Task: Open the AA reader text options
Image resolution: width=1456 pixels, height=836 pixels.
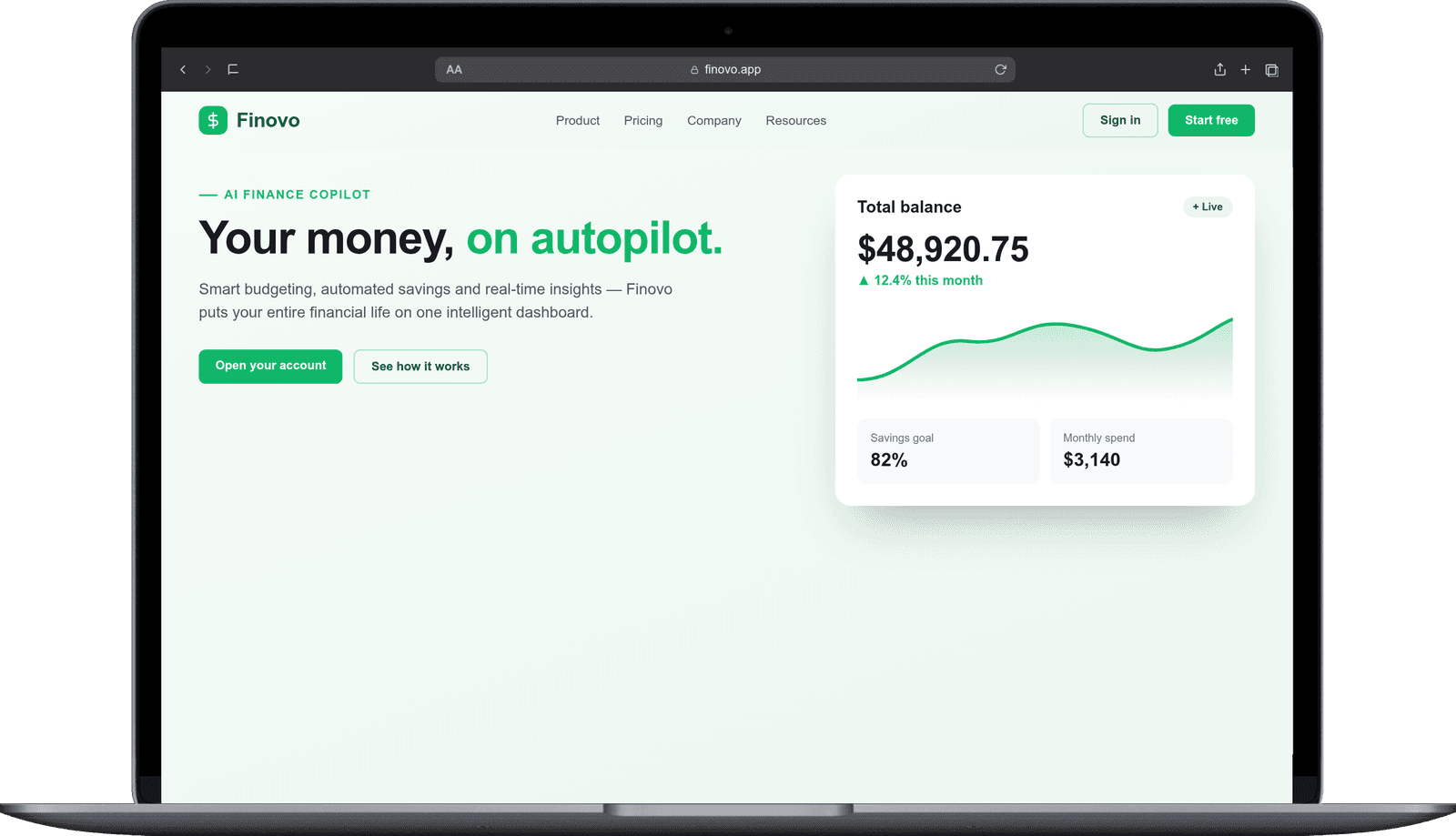Action: [x=454, y=69]
